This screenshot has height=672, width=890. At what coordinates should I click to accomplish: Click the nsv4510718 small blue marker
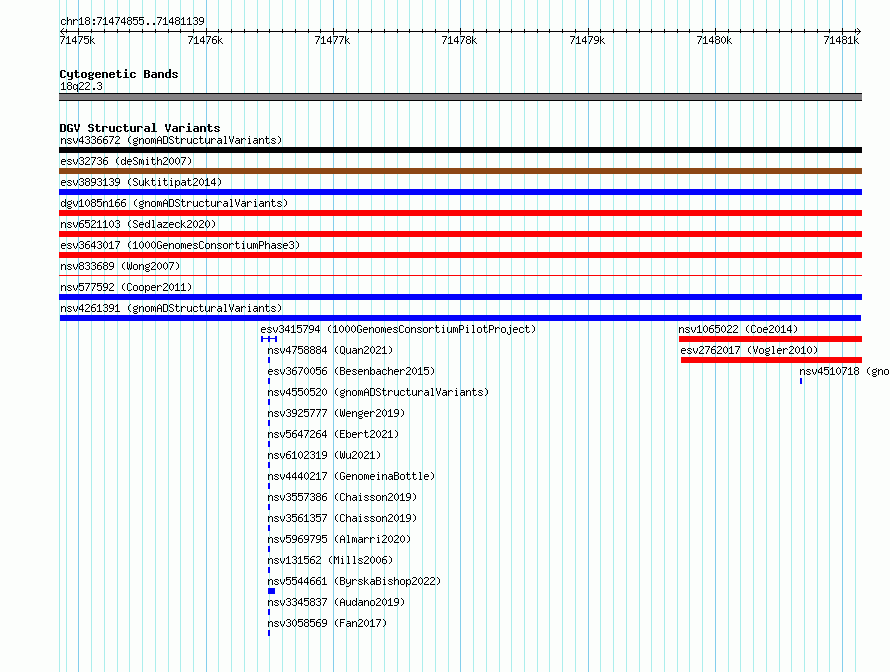click(801, 381)
